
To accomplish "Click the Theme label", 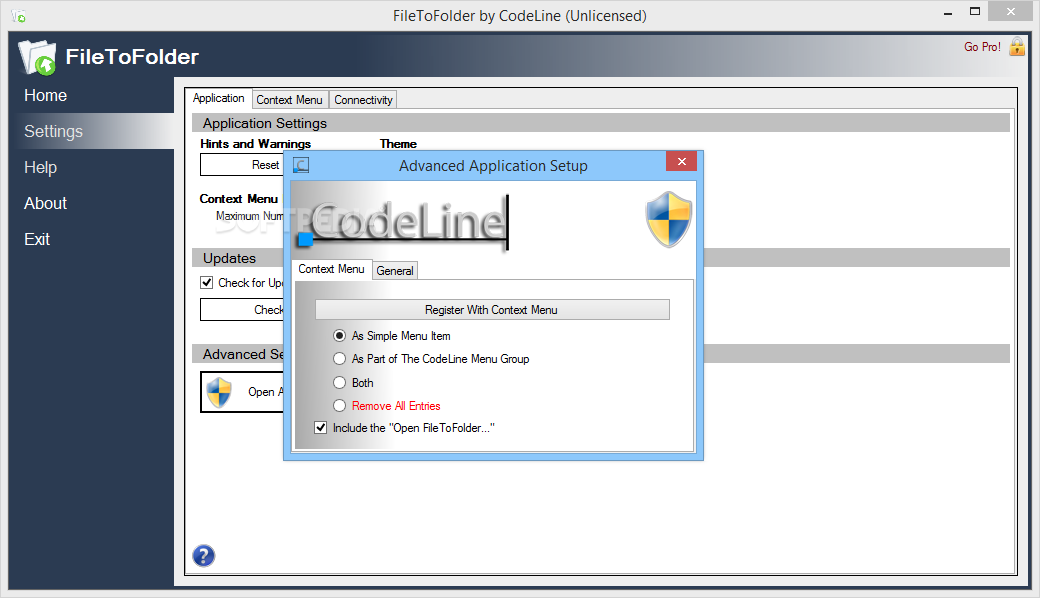I will tap(398, 143).
